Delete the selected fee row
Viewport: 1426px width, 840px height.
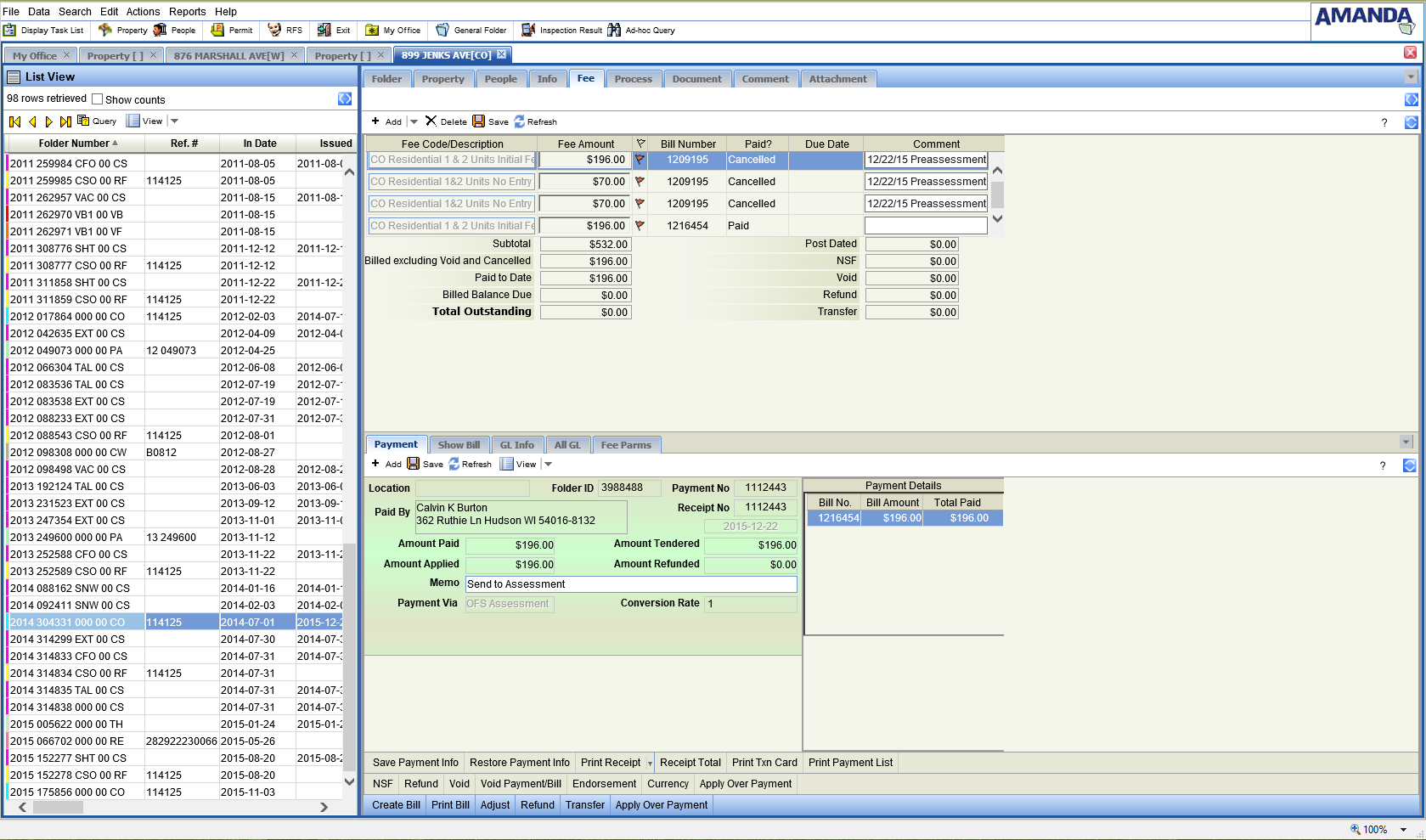pyautogui.click(x=446, y=121)
